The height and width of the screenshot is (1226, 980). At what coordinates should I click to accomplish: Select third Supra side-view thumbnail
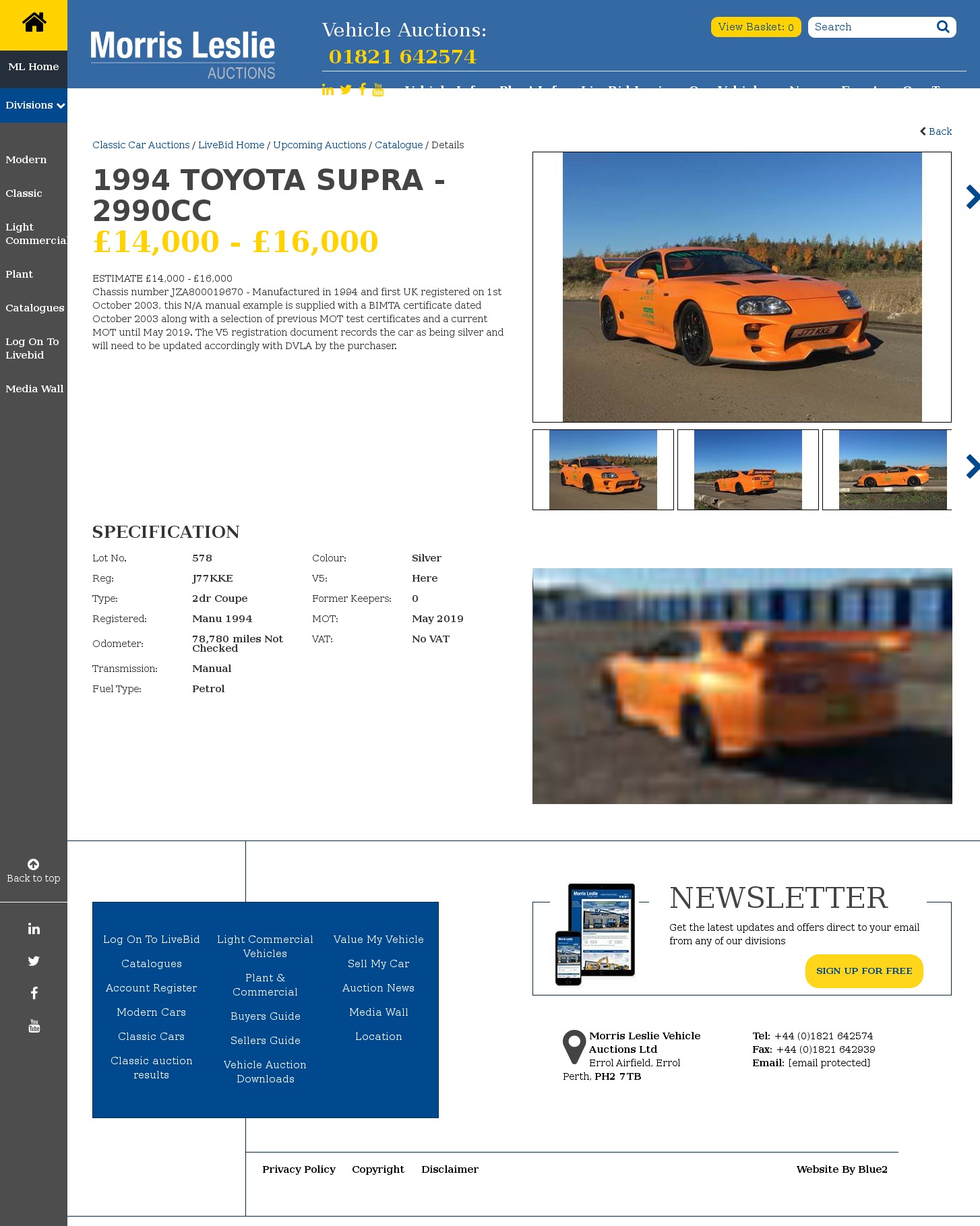point(888,470)
